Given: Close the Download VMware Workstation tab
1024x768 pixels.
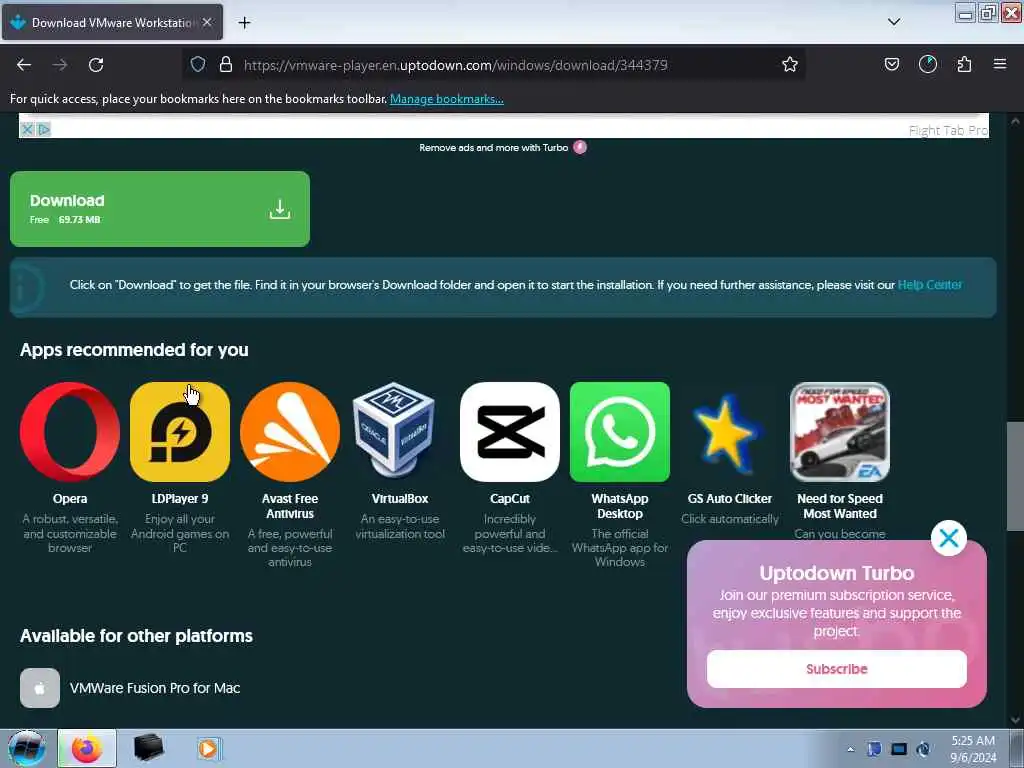Looking at the screenshot, I should click(x=207, y=22).
